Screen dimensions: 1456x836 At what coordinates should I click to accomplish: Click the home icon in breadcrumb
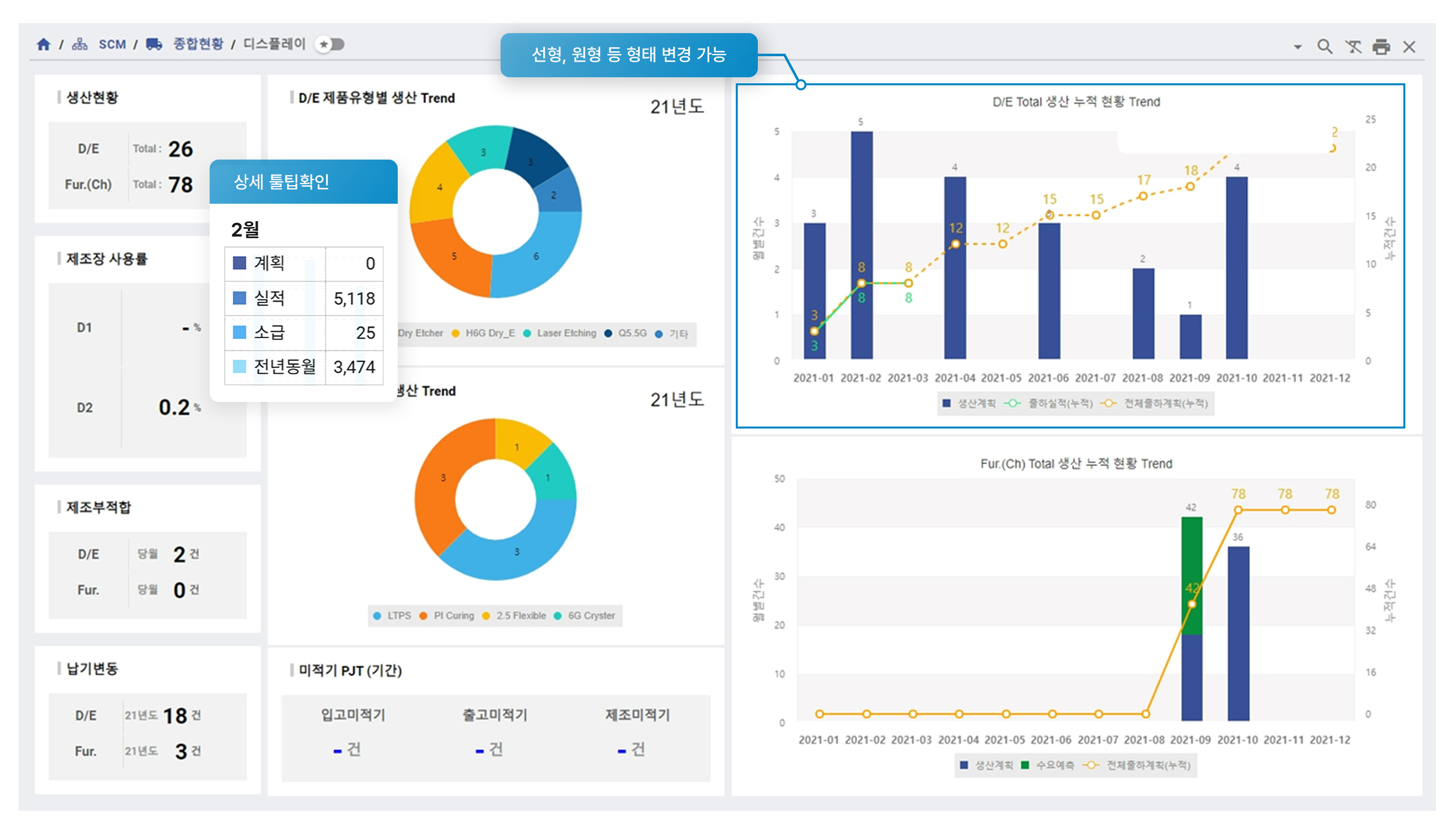click(44, 44)
